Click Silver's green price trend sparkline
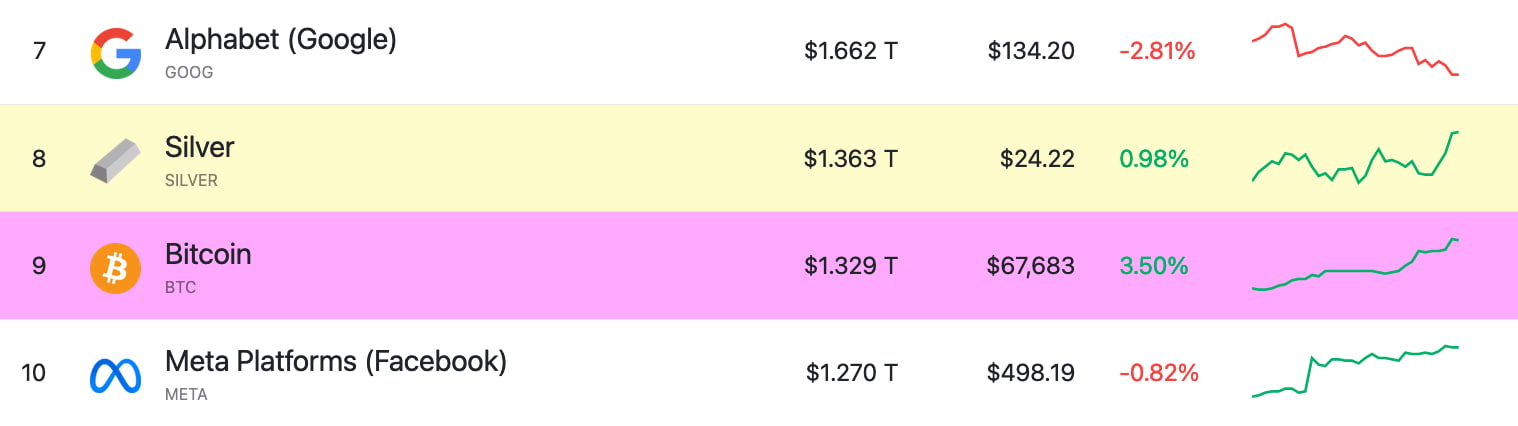The image size is (1518, 426). (1355, 160)
